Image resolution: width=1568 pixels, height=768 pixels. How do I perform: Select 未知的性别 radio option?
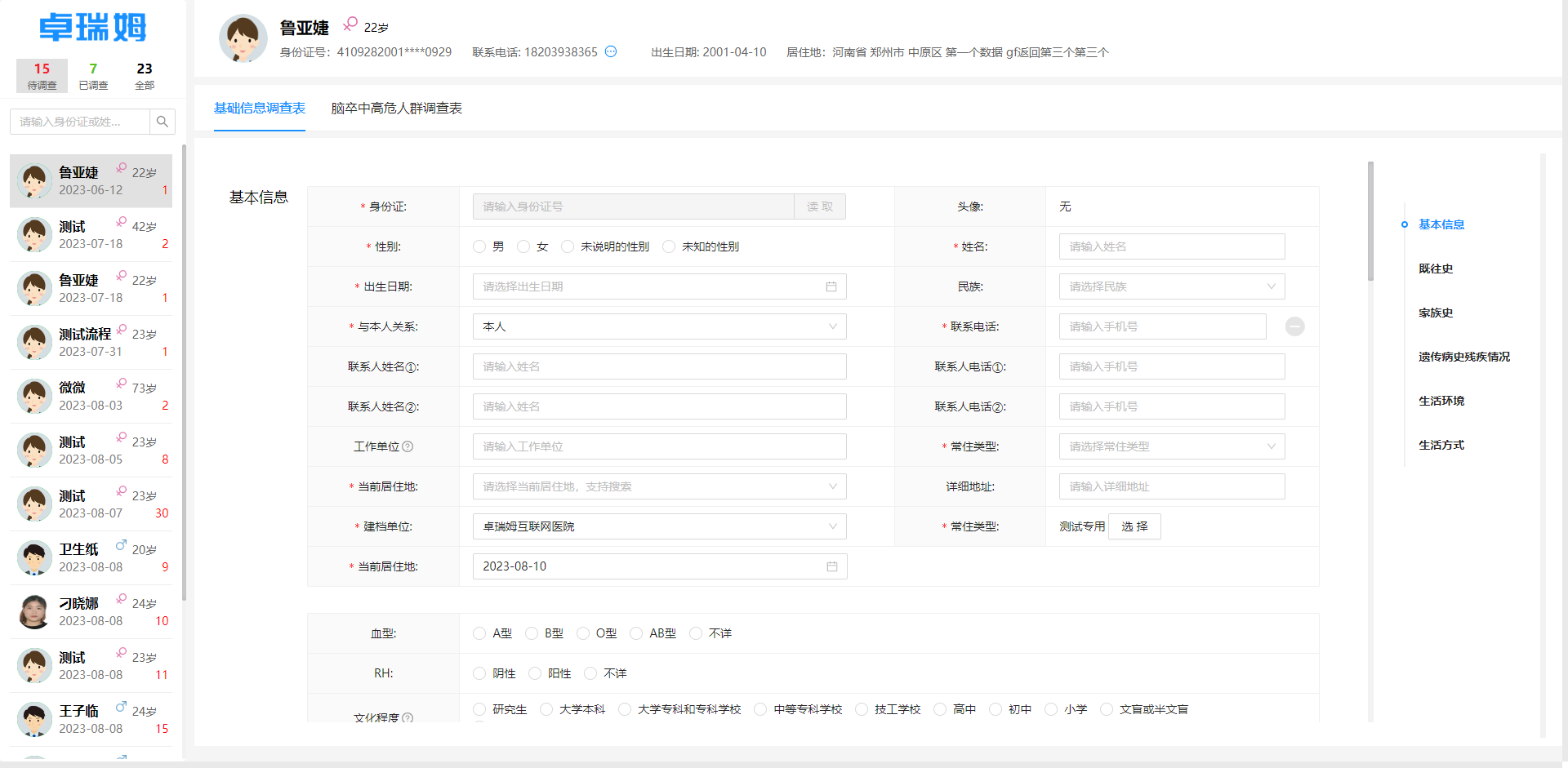coord(669,246)
